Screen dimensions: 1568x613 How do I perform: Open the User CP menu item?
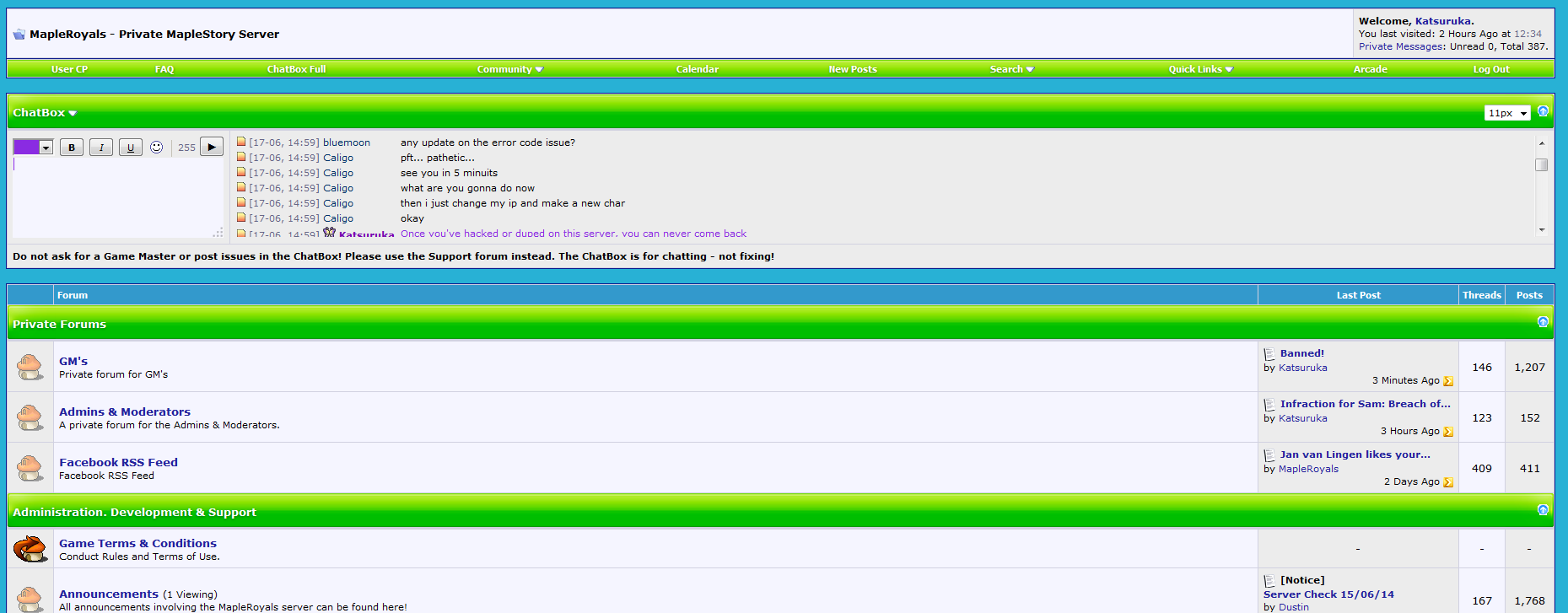69,69
